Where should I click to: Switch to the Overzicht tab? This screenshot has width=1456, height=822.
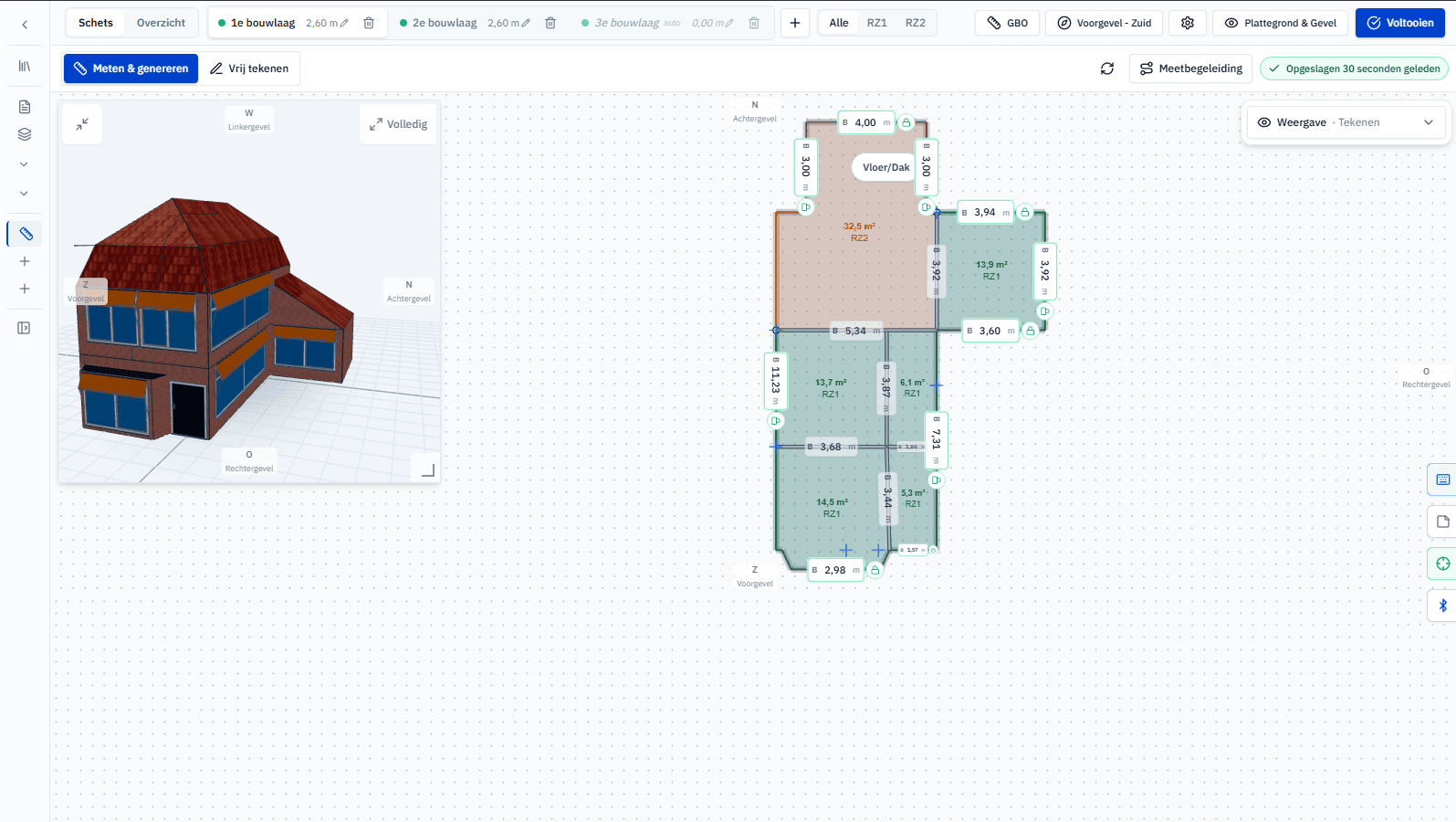tap(161, 23)
